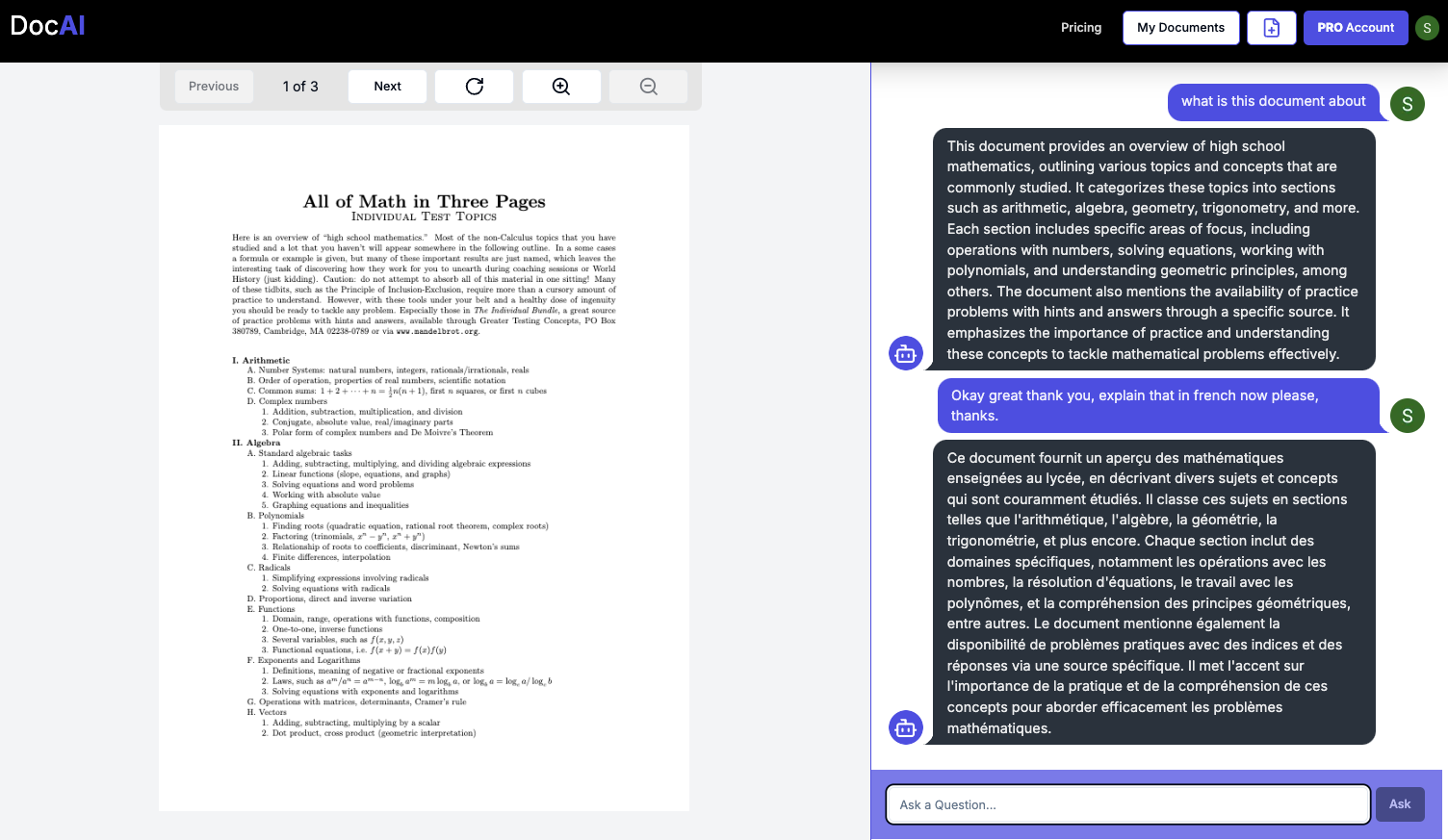
Task: Click the user avatar beside French request
Action: (1407, 416)
